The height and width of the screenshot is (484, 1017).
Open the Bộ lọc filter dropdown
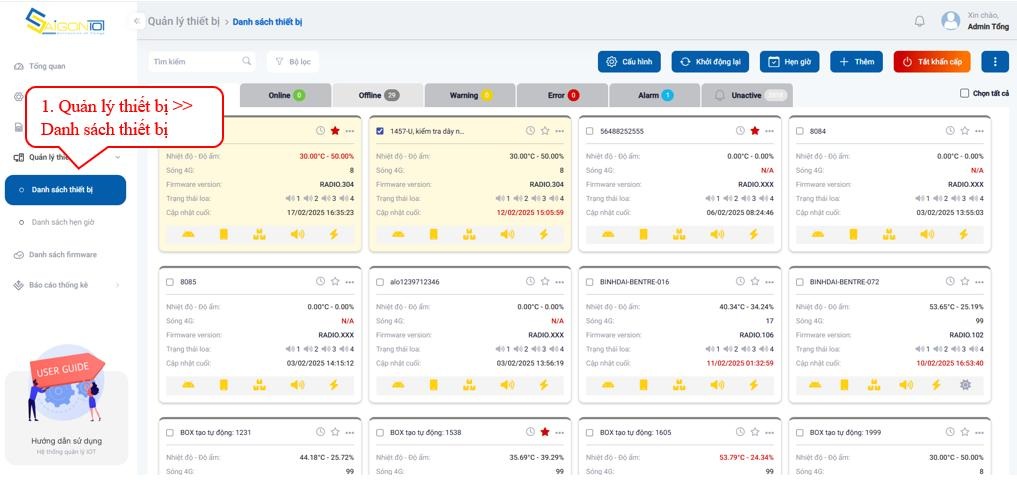click(x=293, y=62)
